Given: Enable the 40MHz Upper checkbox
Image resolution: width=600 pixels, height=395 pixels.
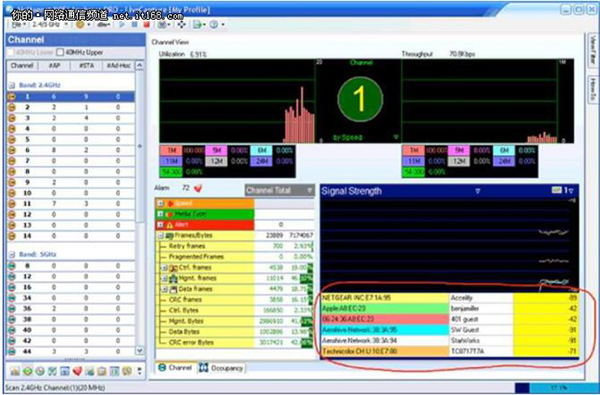Looking at the screenshot, I should click(x=60, y=52).
